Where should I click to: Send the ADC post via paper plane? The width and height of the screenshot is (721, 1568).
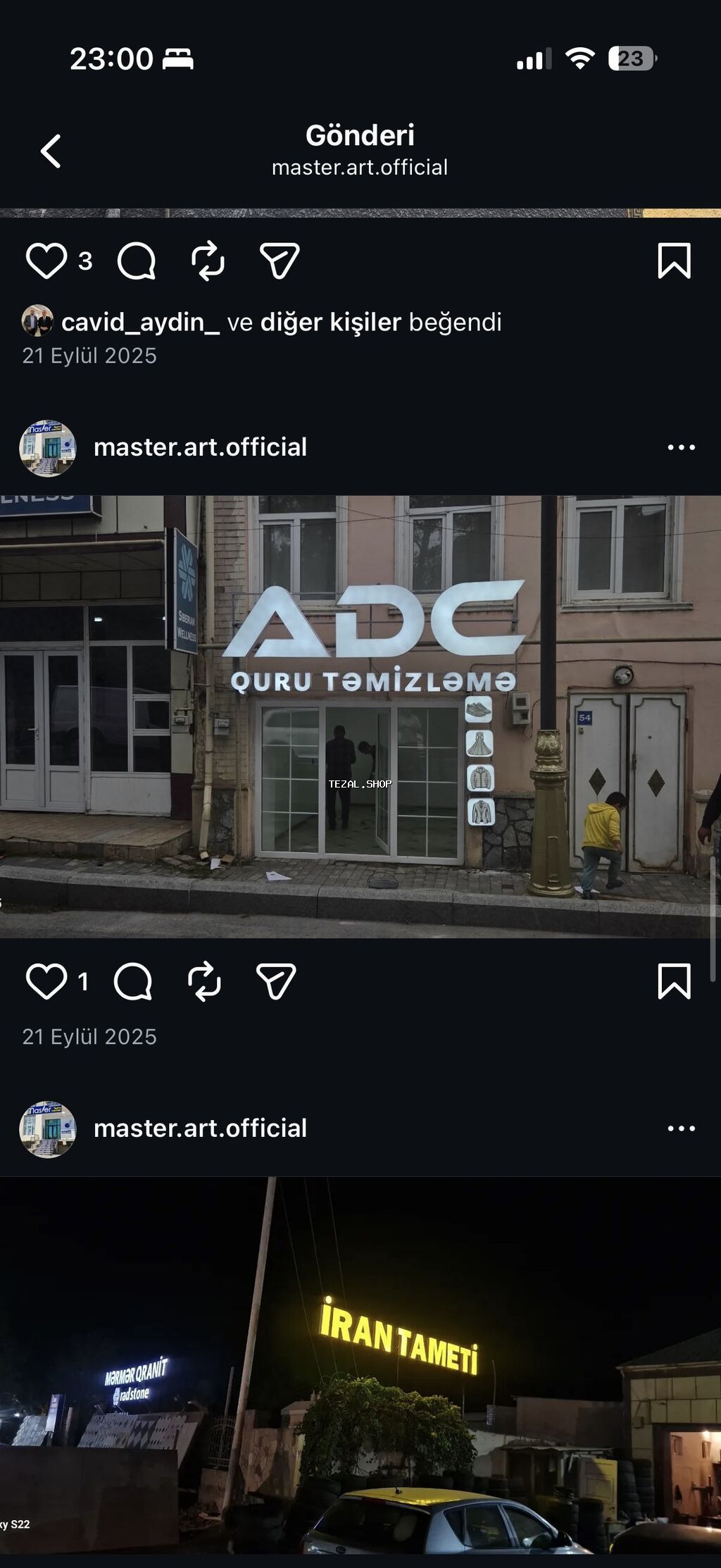(x=276, y=981)
